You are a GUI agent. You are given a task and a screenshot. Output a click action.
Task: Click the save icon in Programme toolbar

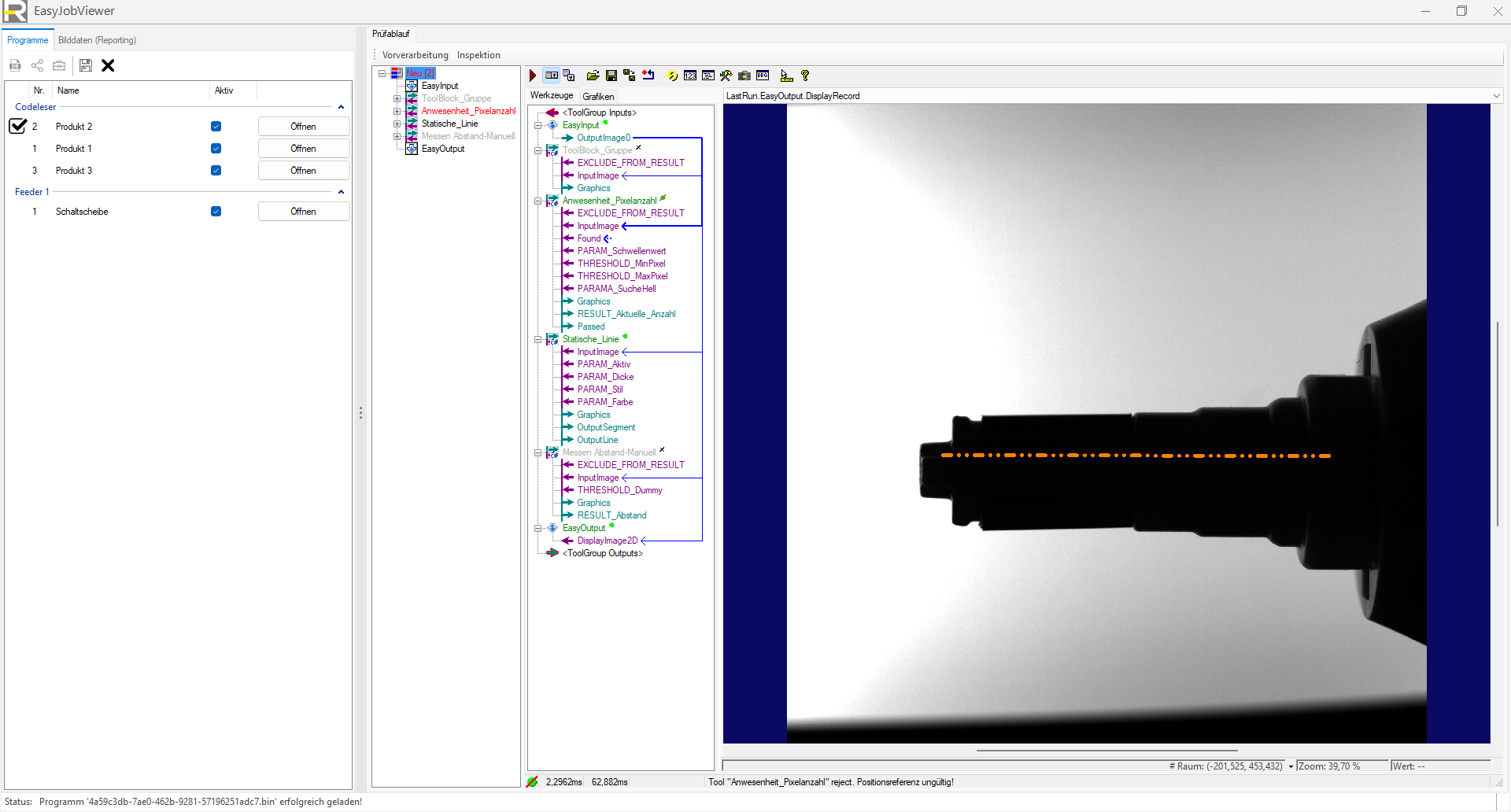tap(86, 65)
